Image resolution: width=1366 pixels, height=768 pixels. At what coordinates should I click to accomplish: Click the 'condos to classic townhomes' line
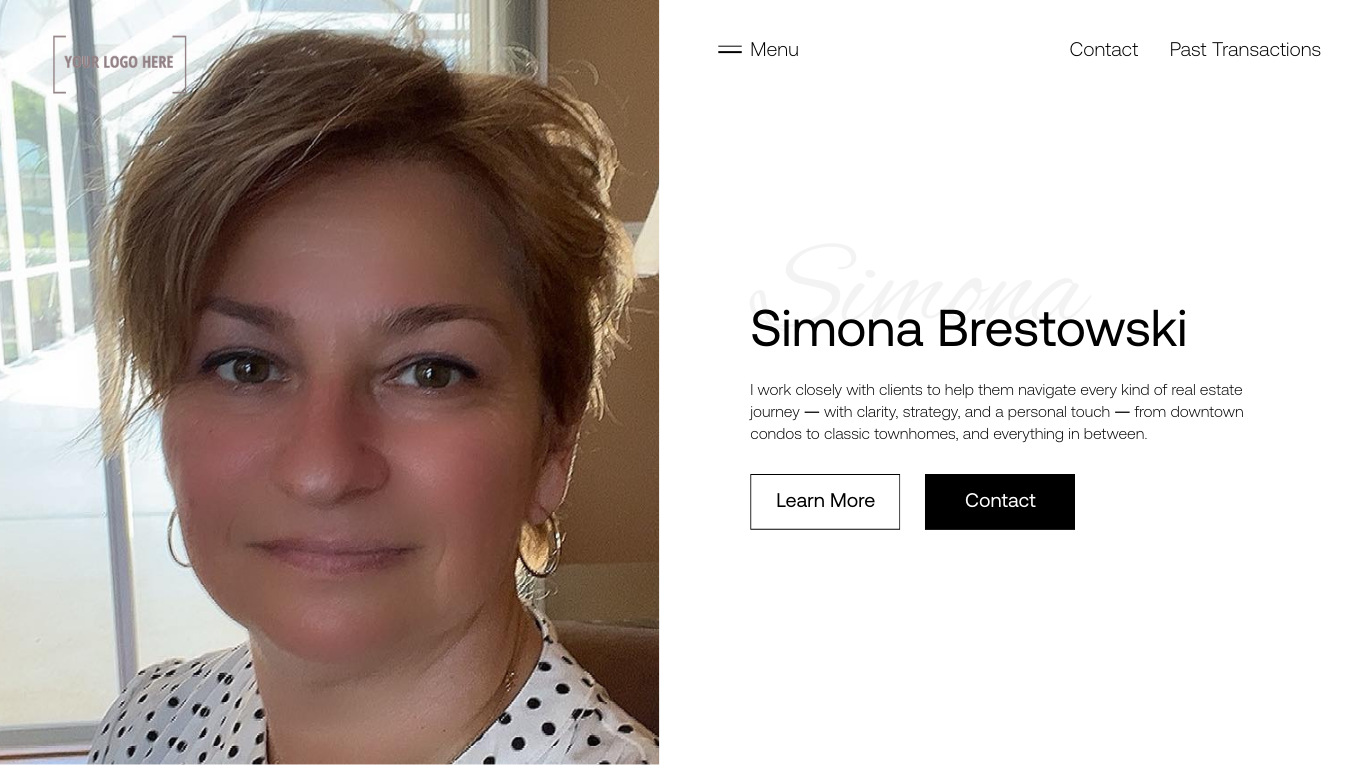click(x=948, y=434)
